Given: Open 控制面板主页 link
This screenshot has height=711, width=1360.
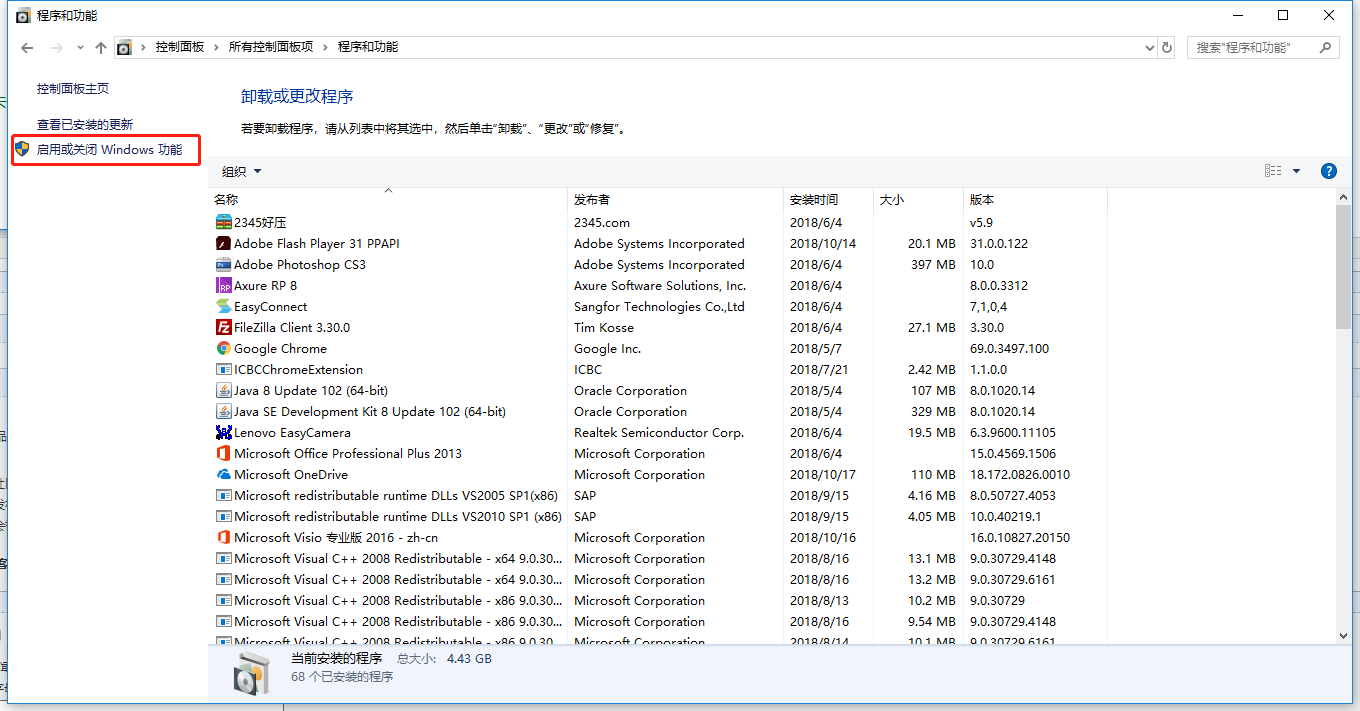Looking at the screenshot, I should coord(73,89).
